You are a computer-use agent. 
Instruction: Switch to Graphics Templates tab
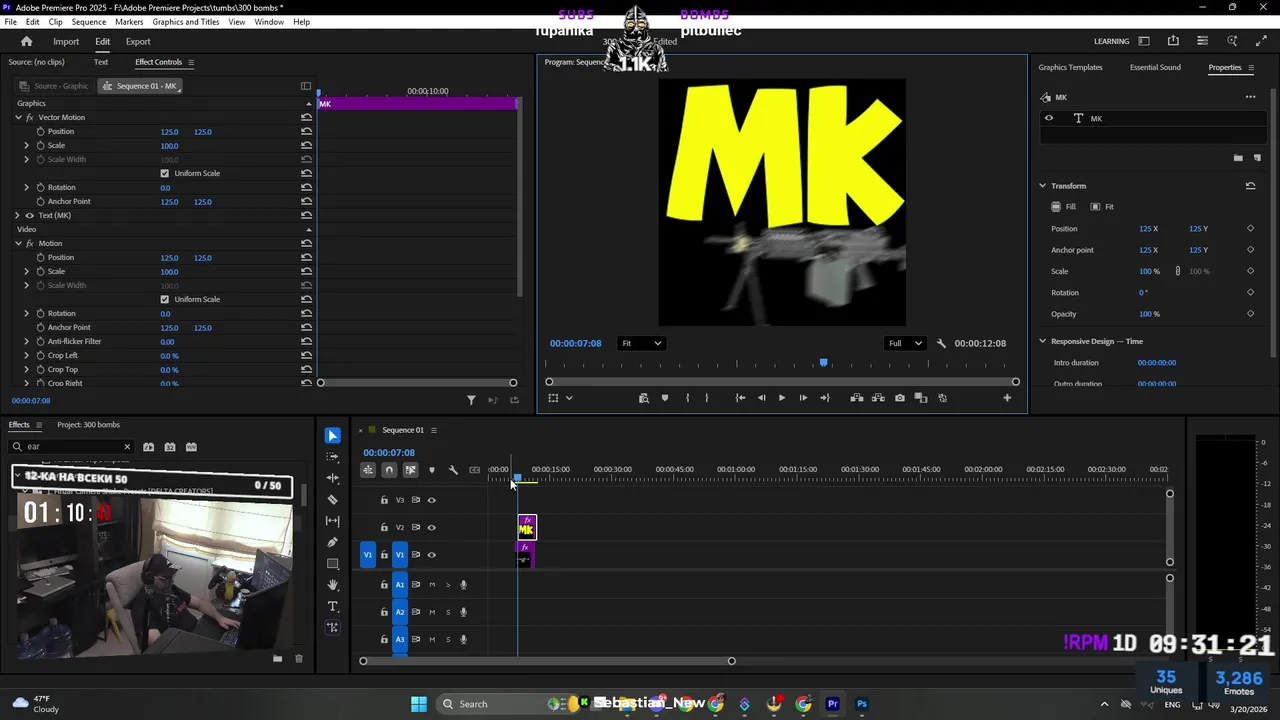pyautogui.click(x=1070, y=67)
